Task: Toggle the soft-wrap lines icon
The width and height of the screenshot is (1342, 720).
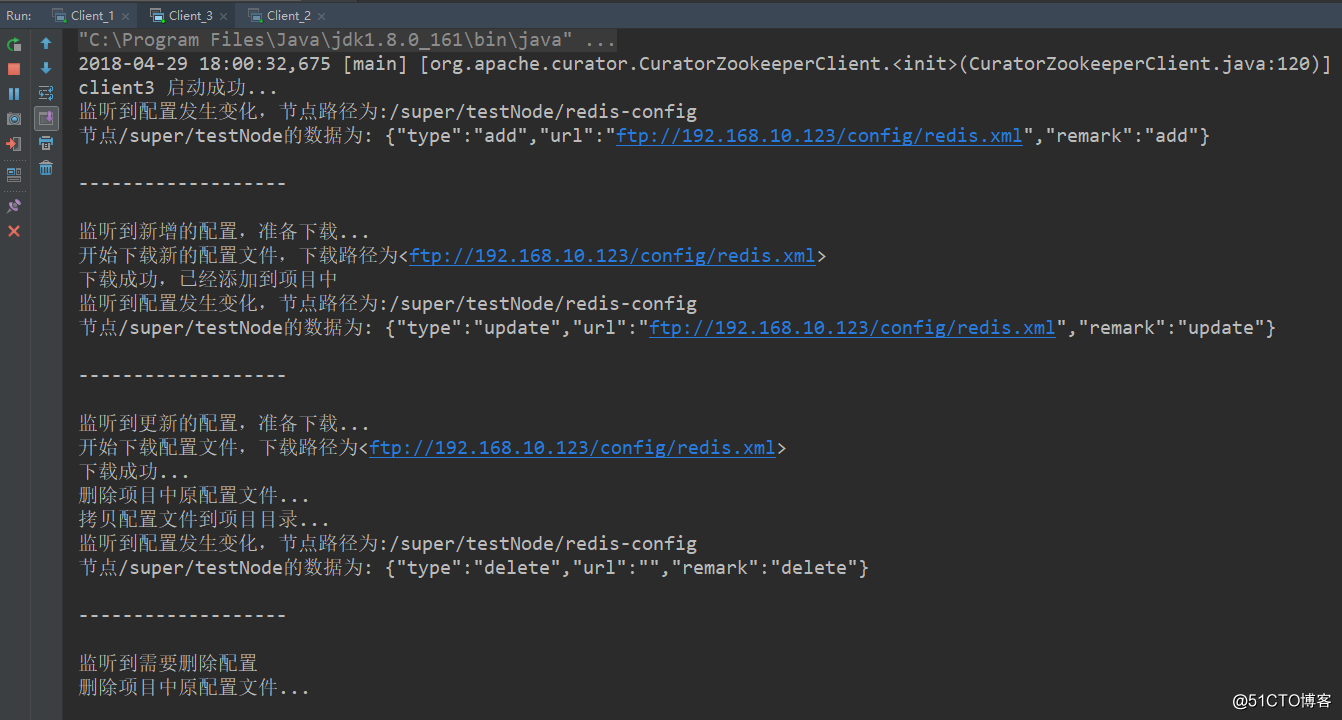Action: [46, 94]
